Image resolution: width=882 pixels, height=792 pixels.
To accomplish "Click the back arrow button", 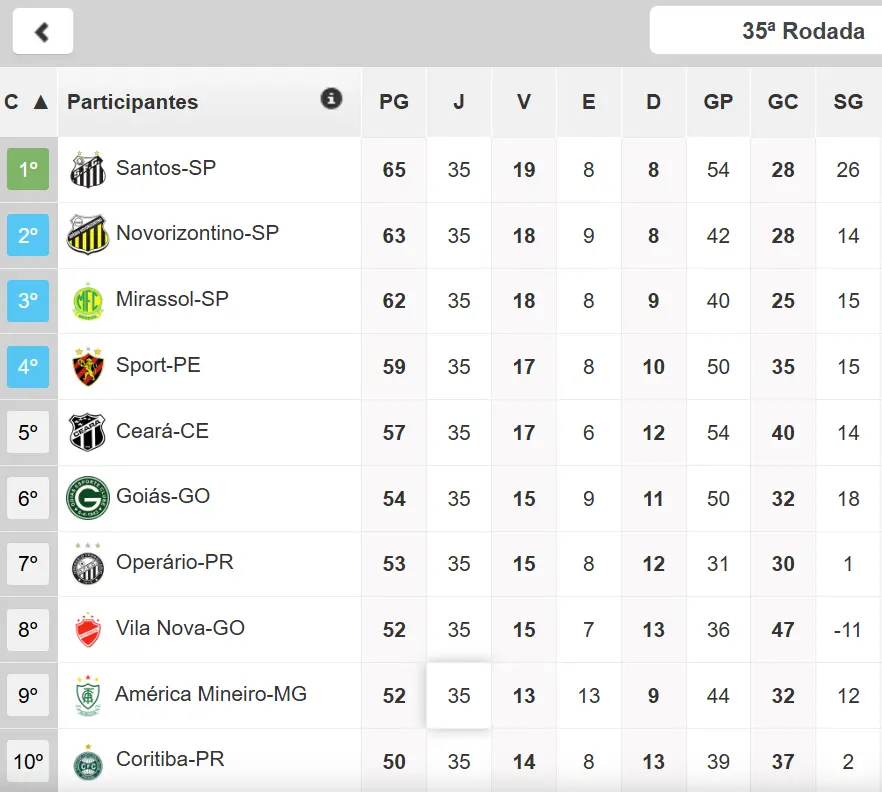I will click(x=43, y=31).
